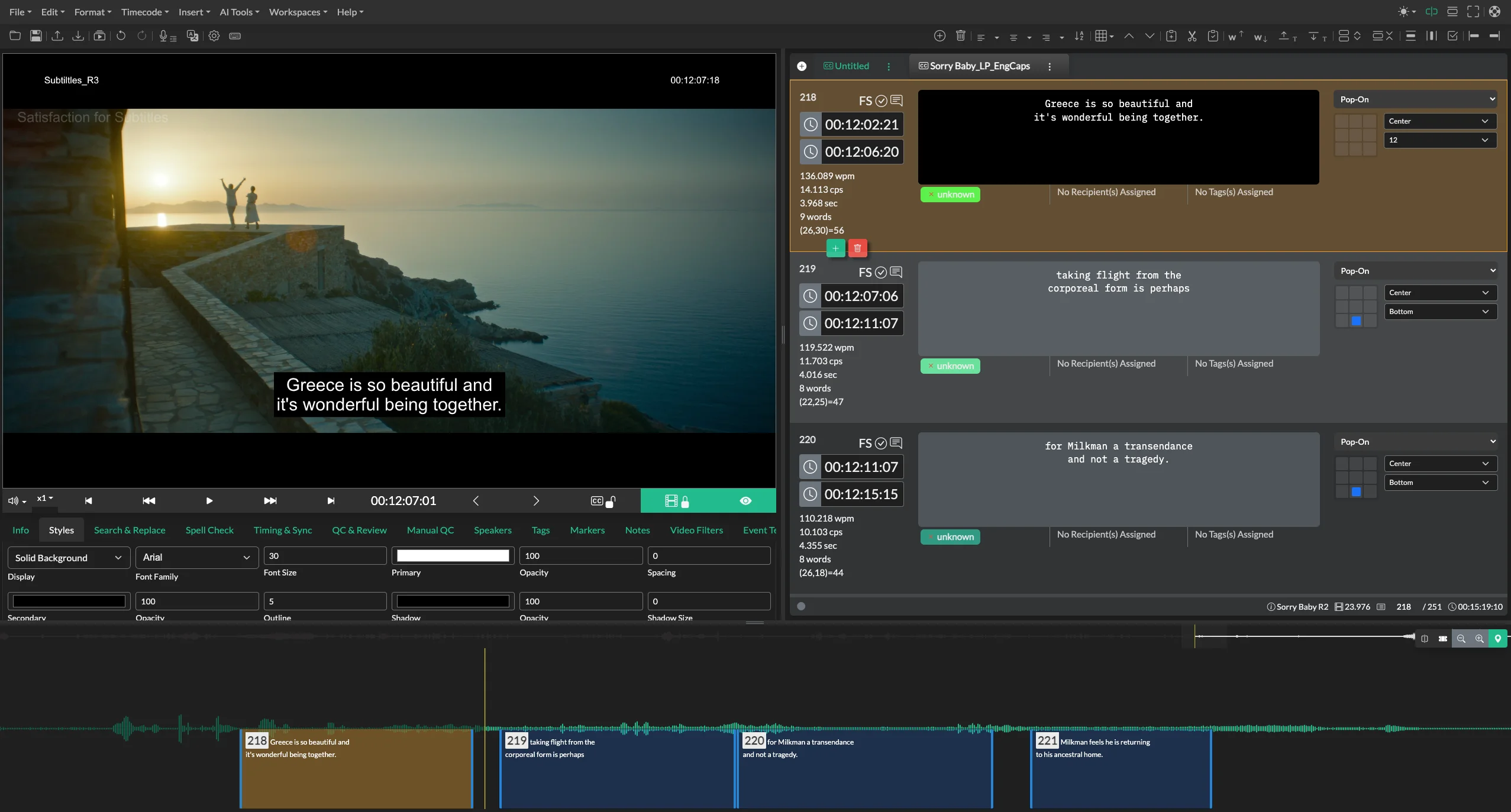Toggle subtitle preview with the eye icon

(746, 501)
